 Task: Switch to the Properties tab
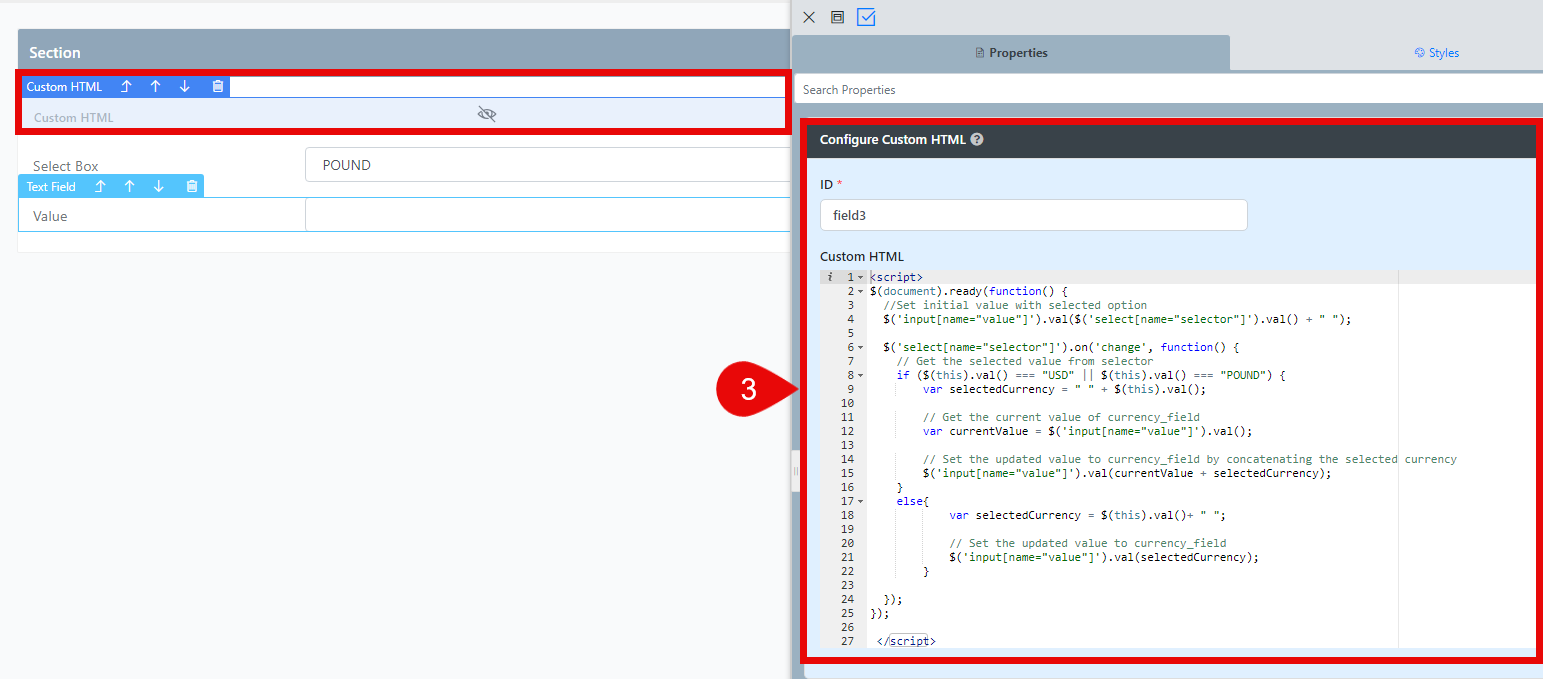[1011, 53]
